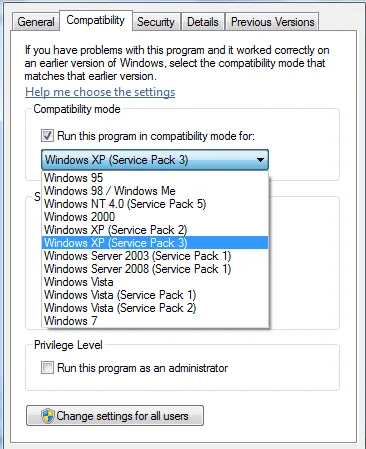The image size is (366, 449).
Task: Uncheck Run this program in compatibility mode
Action: (47, 136)
